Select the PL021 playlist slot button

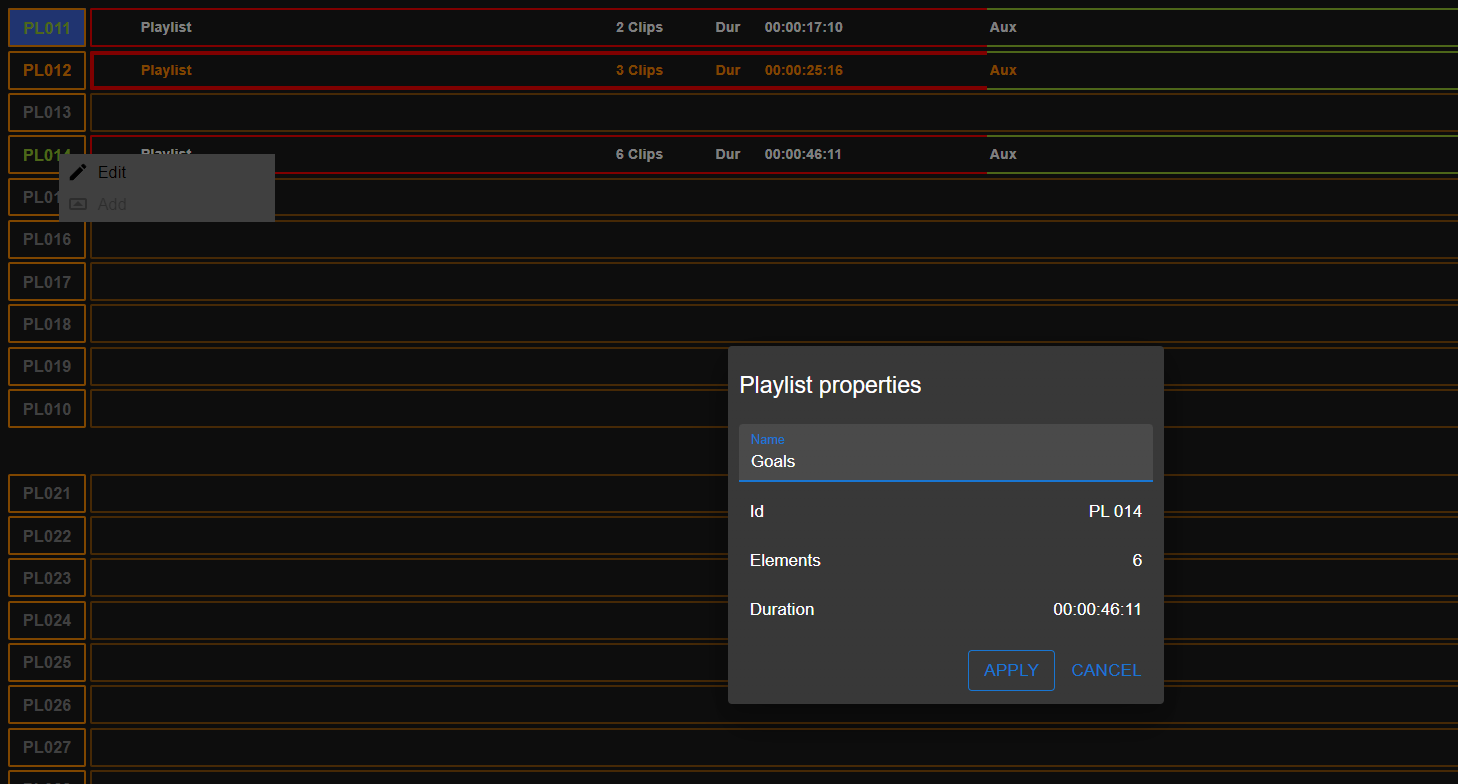(x=47, y=493)
